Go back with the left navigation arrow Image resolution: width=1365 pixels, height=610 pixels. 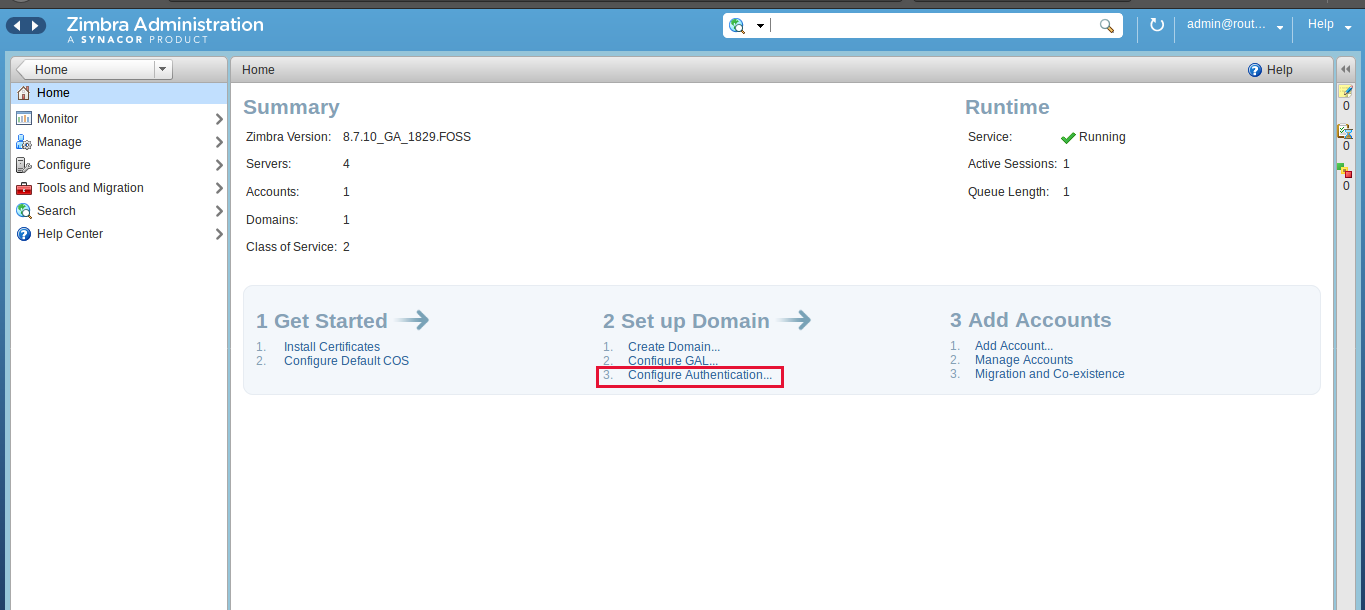coord(16,26)
